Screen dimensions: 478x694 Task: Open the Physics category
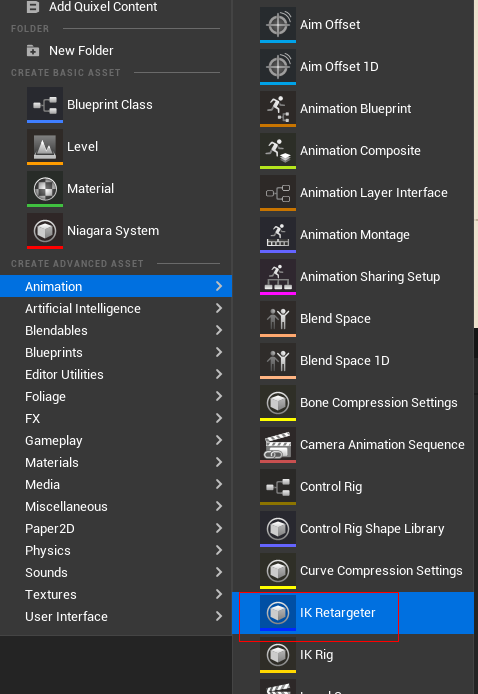pyautogui.click(x=116, y=551)
